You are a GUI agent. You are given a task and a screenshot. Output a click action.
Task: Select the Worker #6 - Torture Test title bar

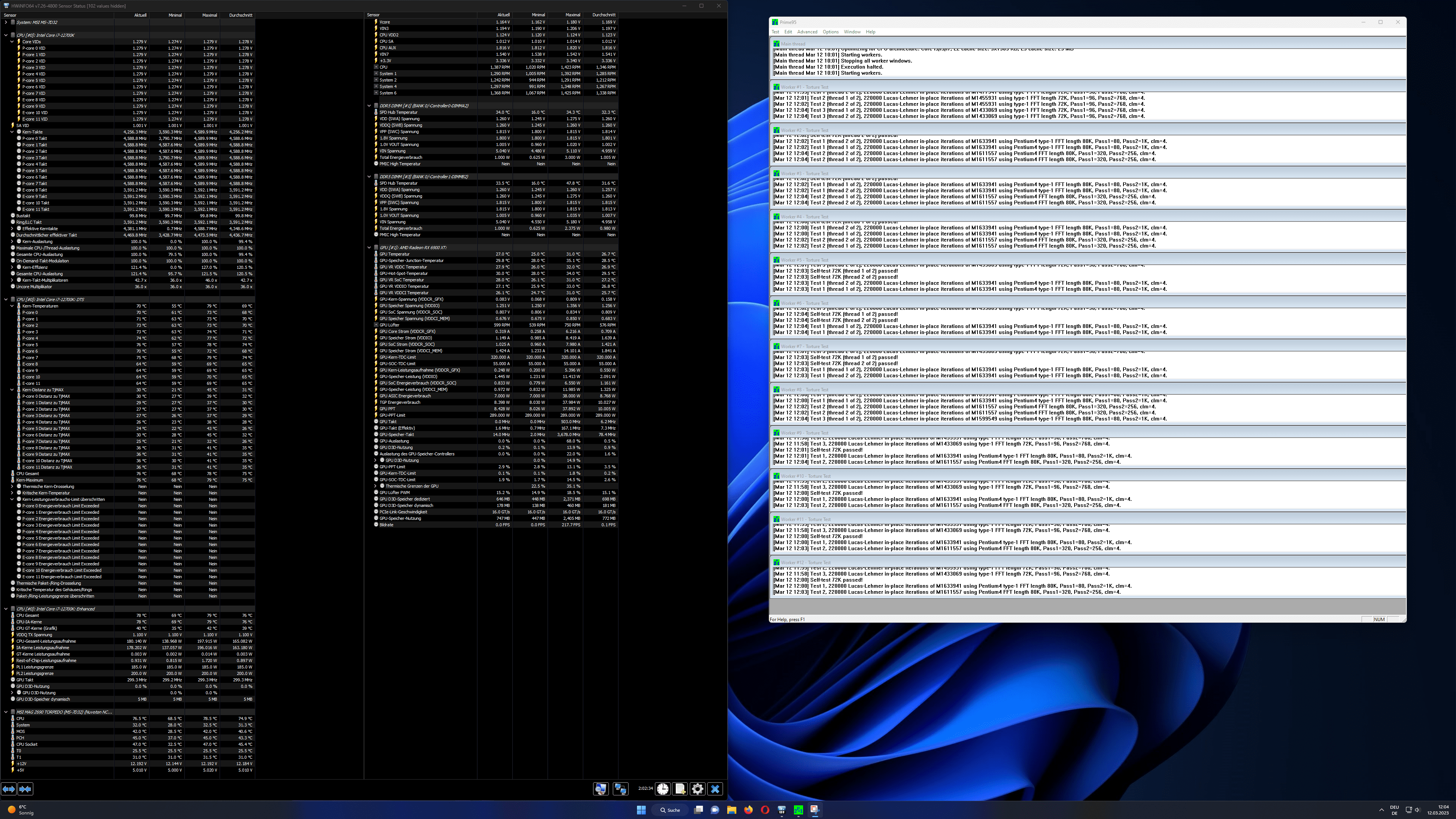click(x=1087, y=303)
